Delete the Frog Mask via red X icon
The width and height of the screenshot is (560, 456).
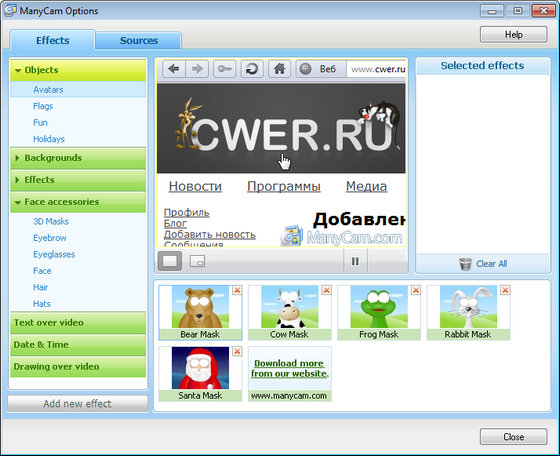pos(416,290)
